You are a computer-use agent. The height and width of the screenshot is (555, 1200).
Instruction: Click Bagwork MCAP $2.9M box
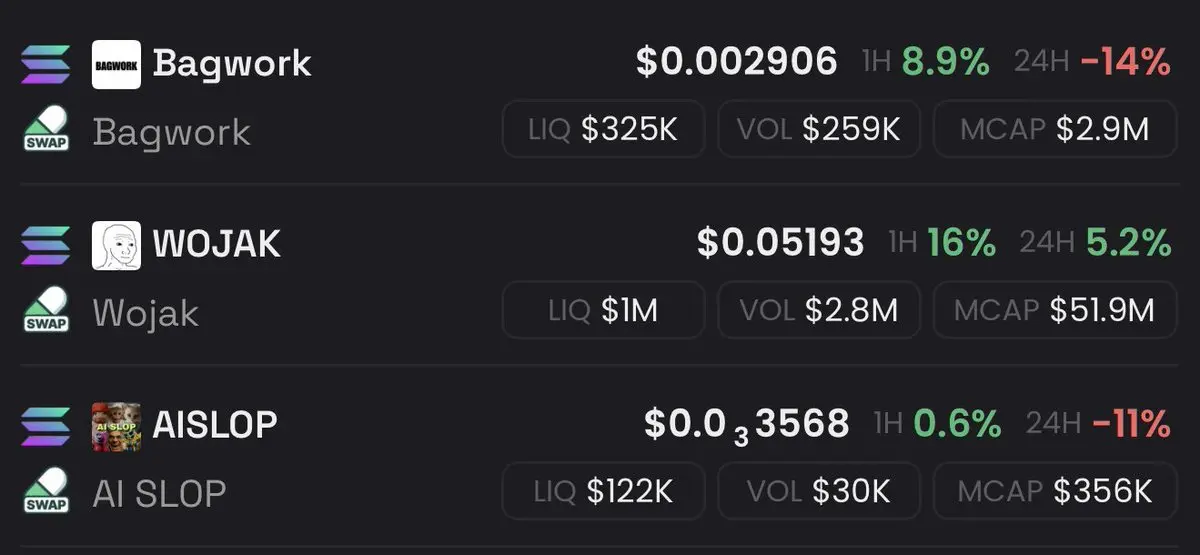point(1055,129)
